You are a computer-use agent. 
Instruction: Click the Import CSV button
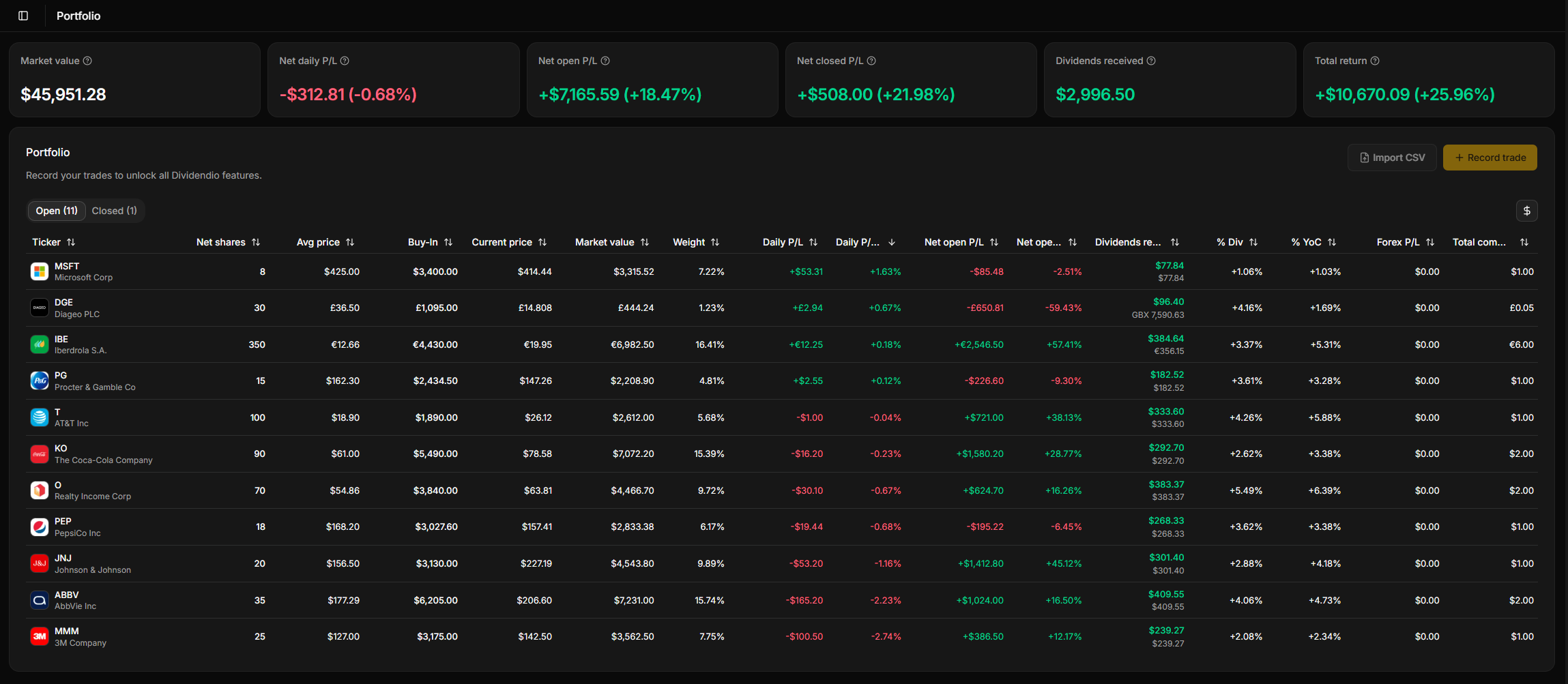tap(1392, 158)
